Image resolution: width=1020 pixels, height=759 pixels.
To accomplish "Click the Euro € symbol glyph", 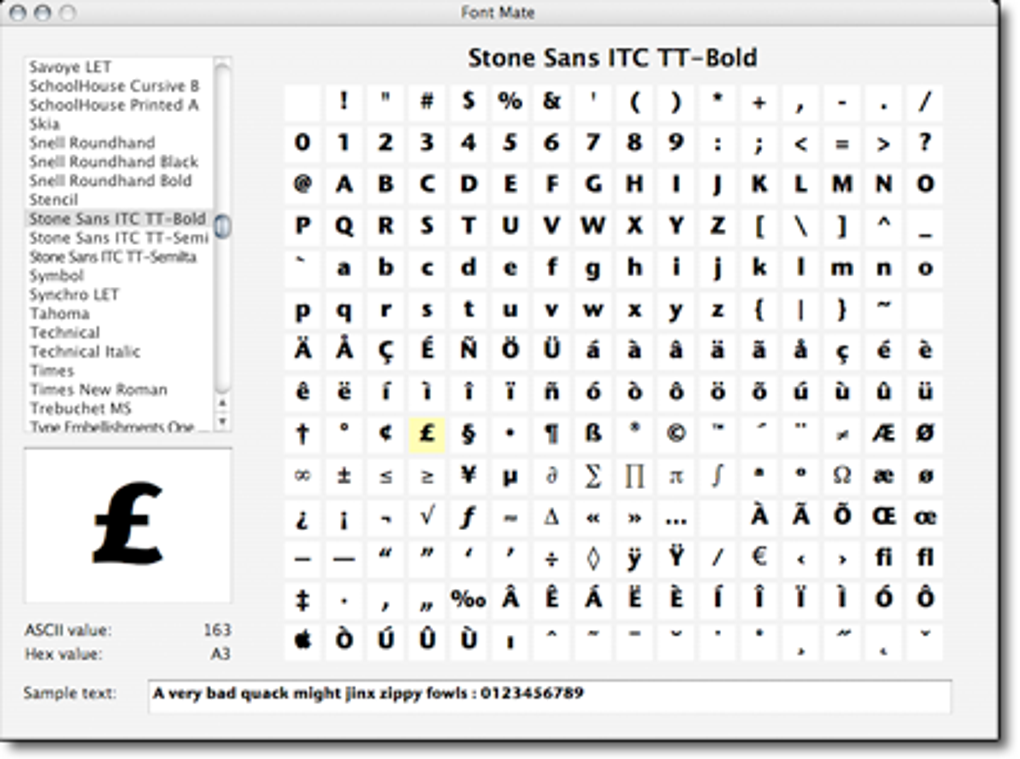I will click(757, 557).
